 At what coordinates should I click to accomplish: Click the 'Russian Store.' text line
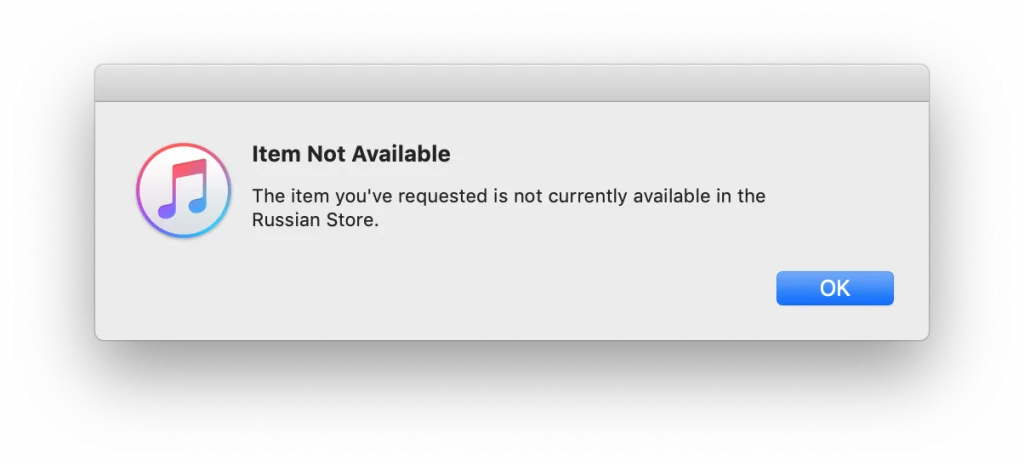tap(315, 221)
